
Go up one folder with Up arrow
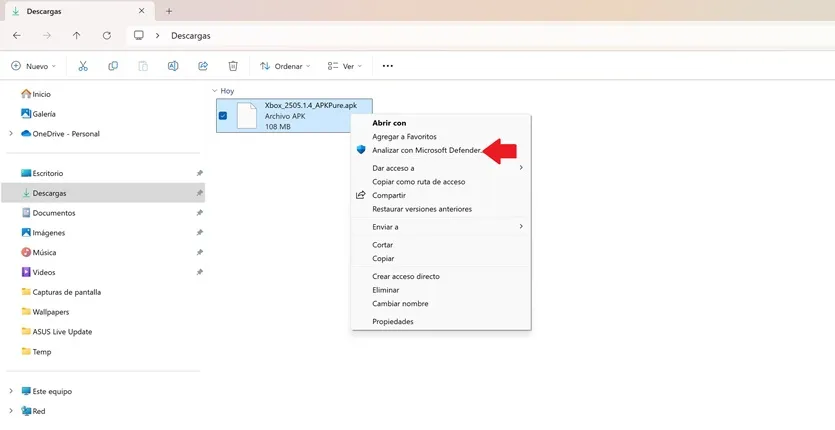tap(77, 35)
